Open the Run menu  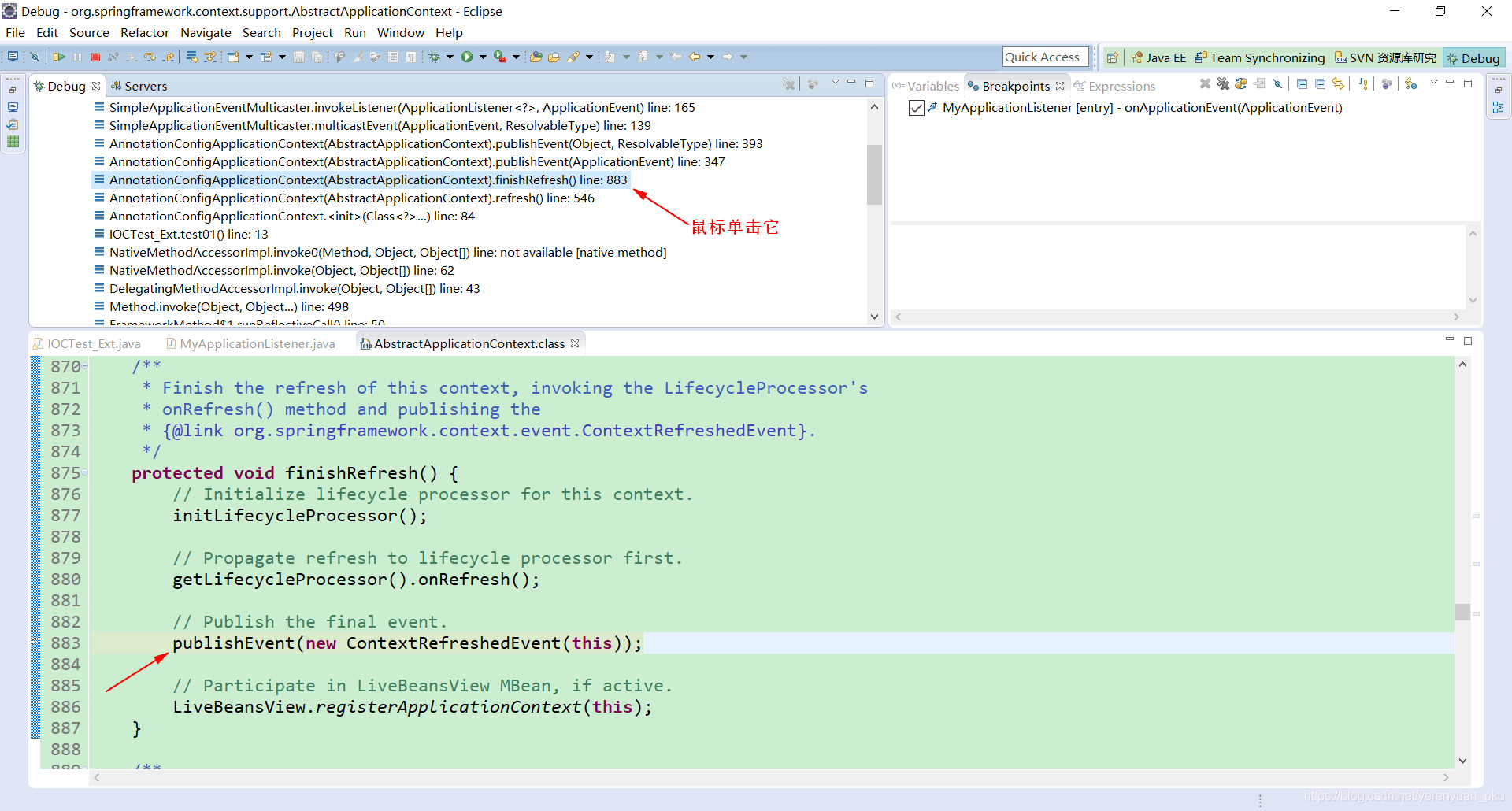pos(355,32)
